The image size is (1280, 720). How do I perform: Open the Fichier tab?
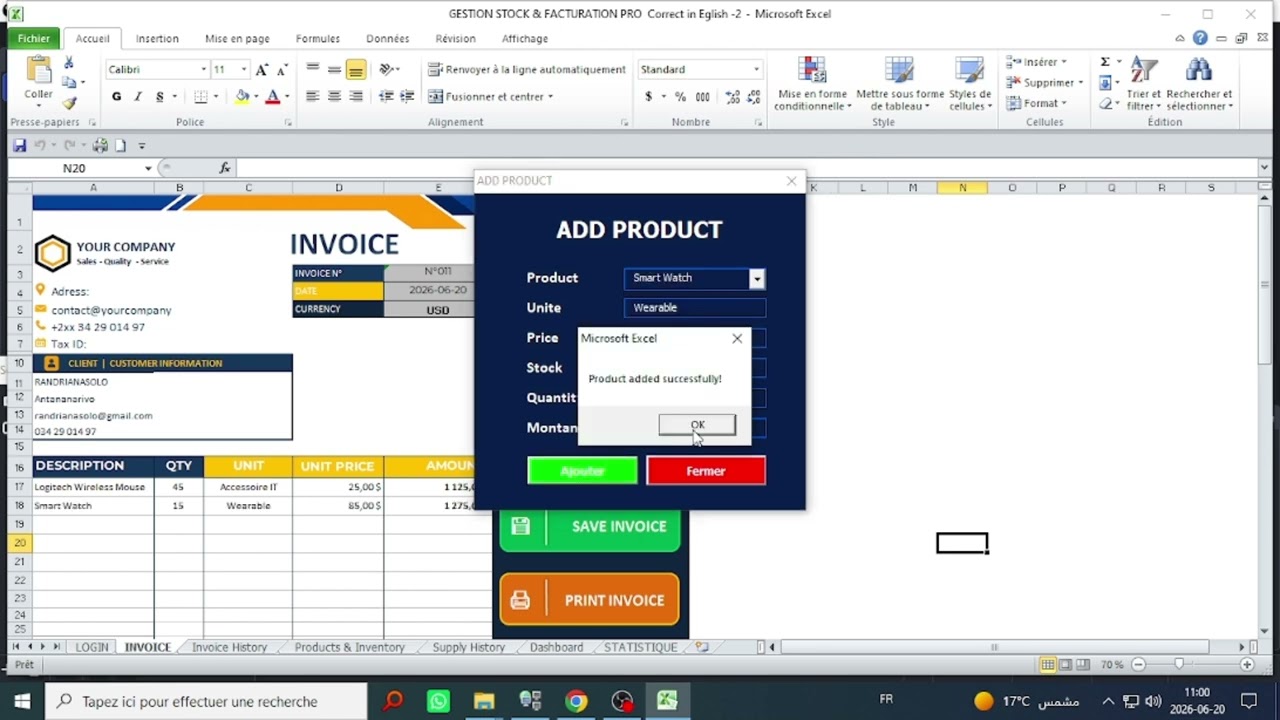click(x=33, y=39)
